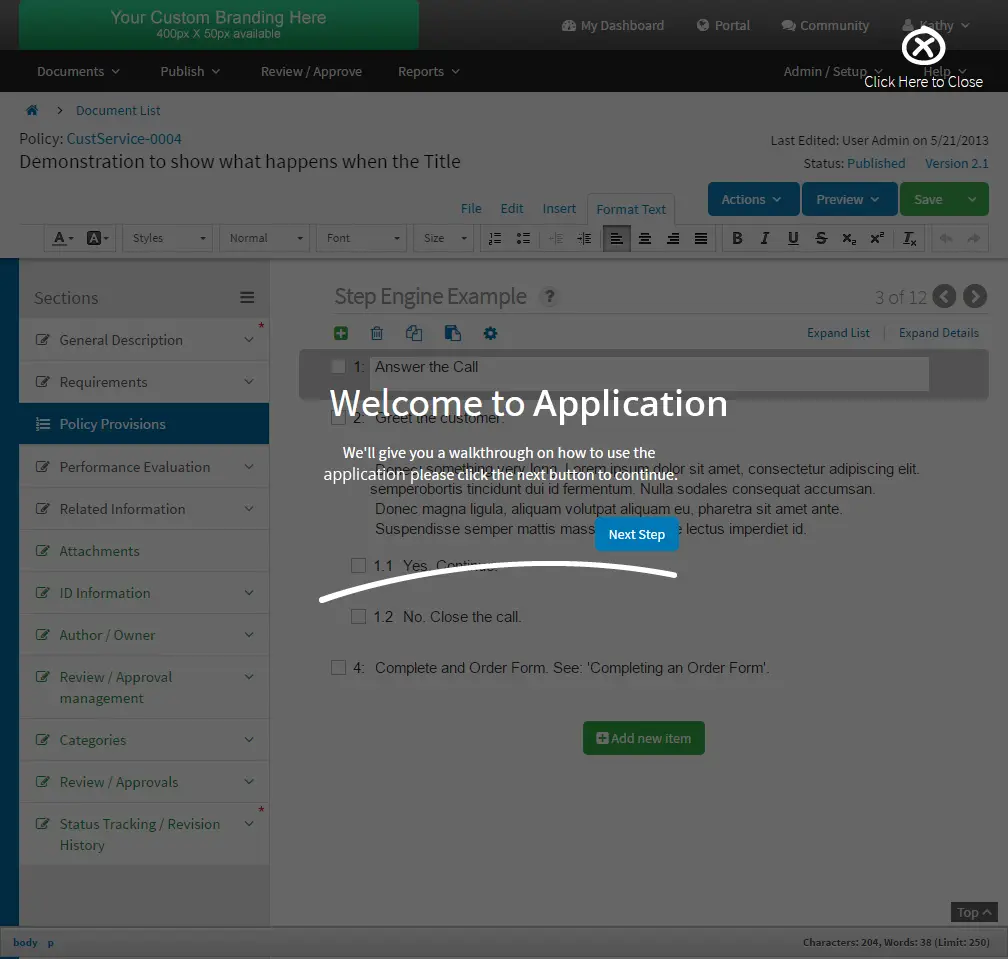Screen dimensions: 1008x959
Task: Click the Add new item button
Action: point(644,738)
